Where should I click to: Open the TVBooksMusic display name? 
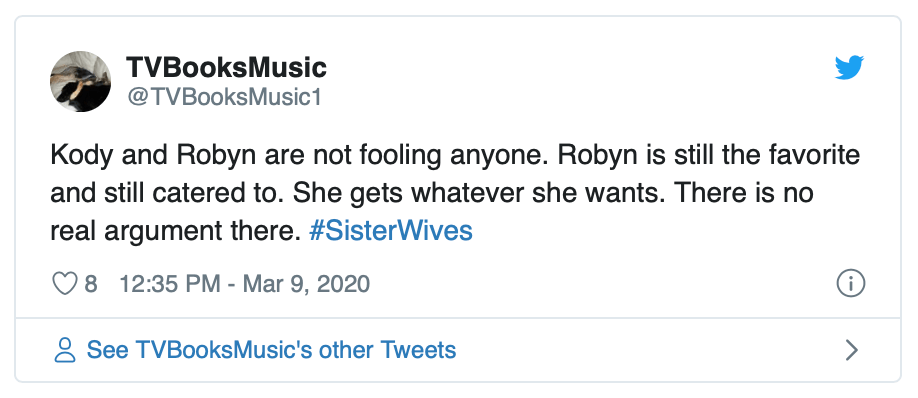226,67
